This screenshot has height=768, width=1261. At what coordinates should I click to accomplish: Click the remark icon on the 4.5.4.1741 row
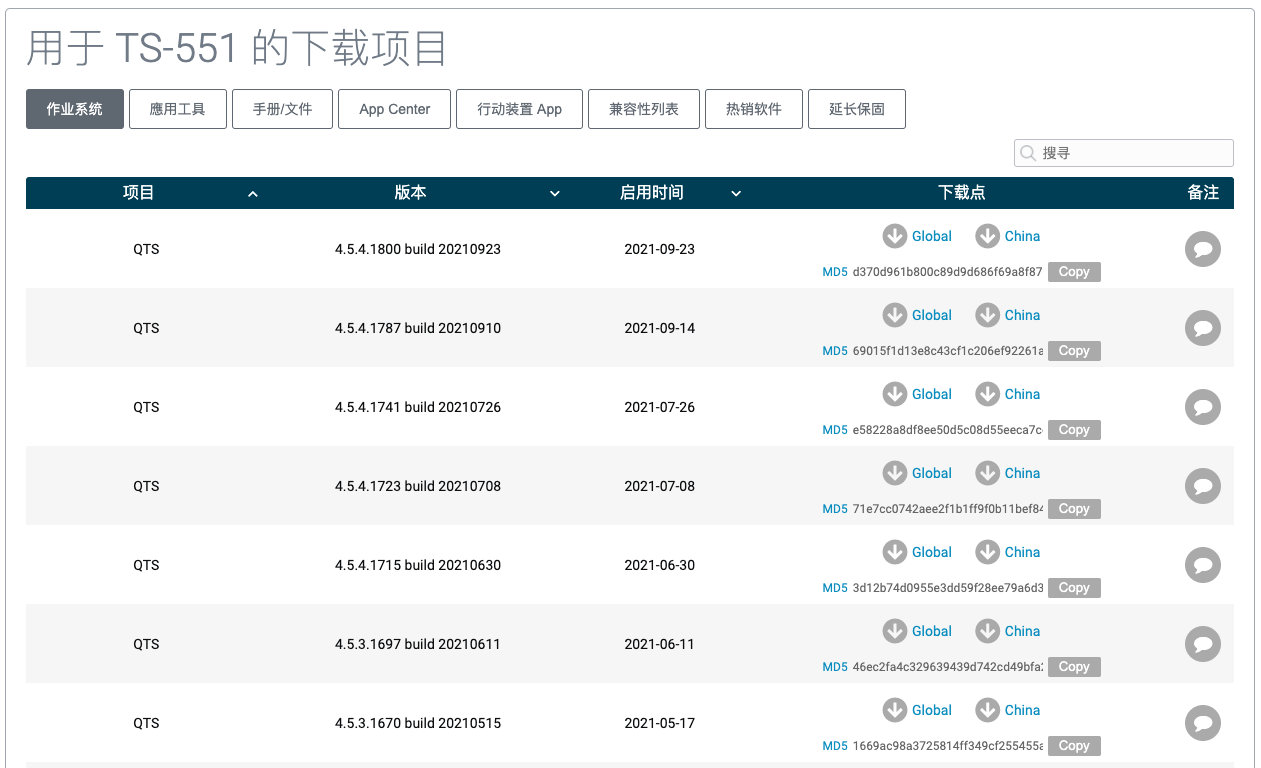coord(1202,407)
